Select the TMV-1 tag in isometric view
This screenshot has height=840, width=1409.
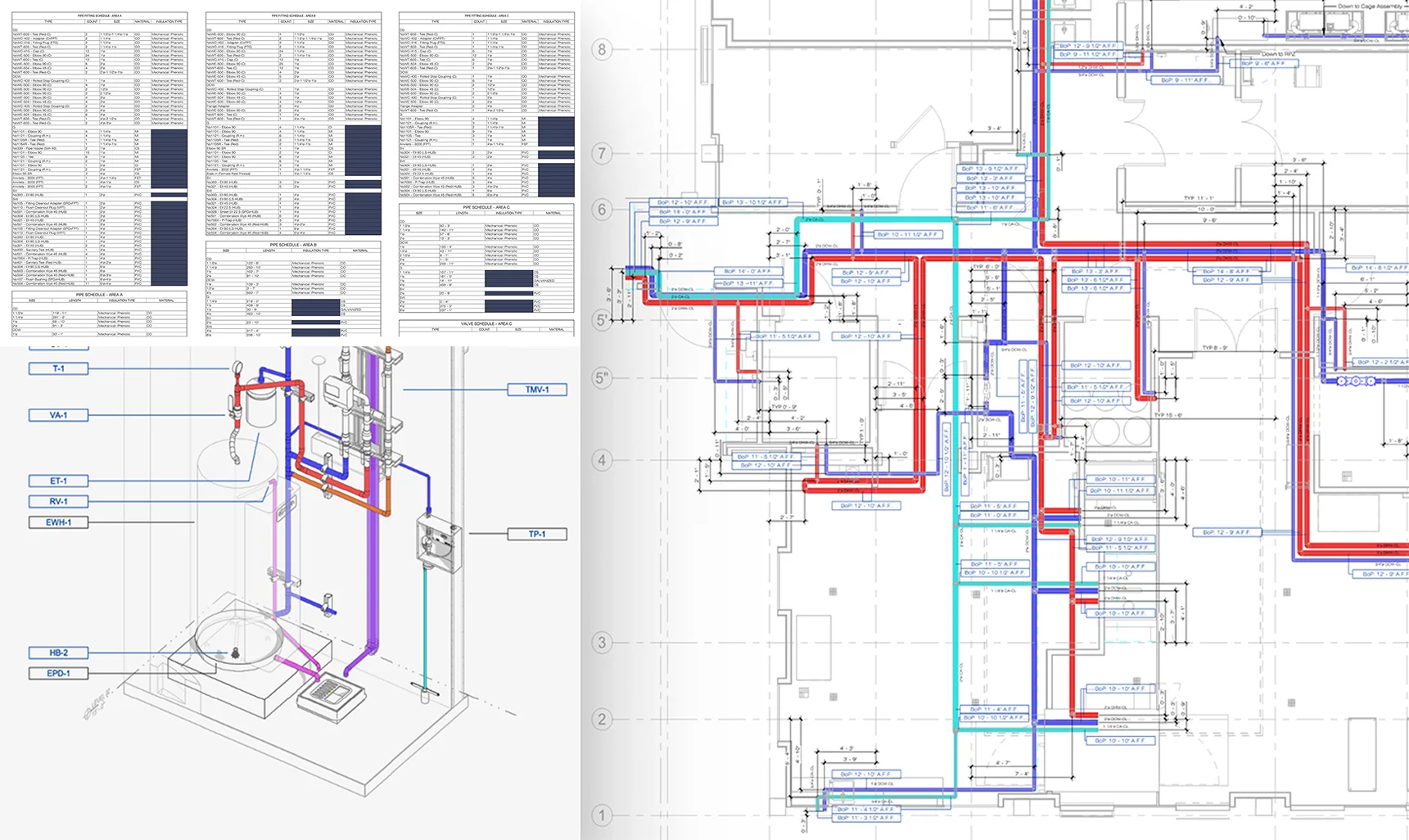[537, 390]
